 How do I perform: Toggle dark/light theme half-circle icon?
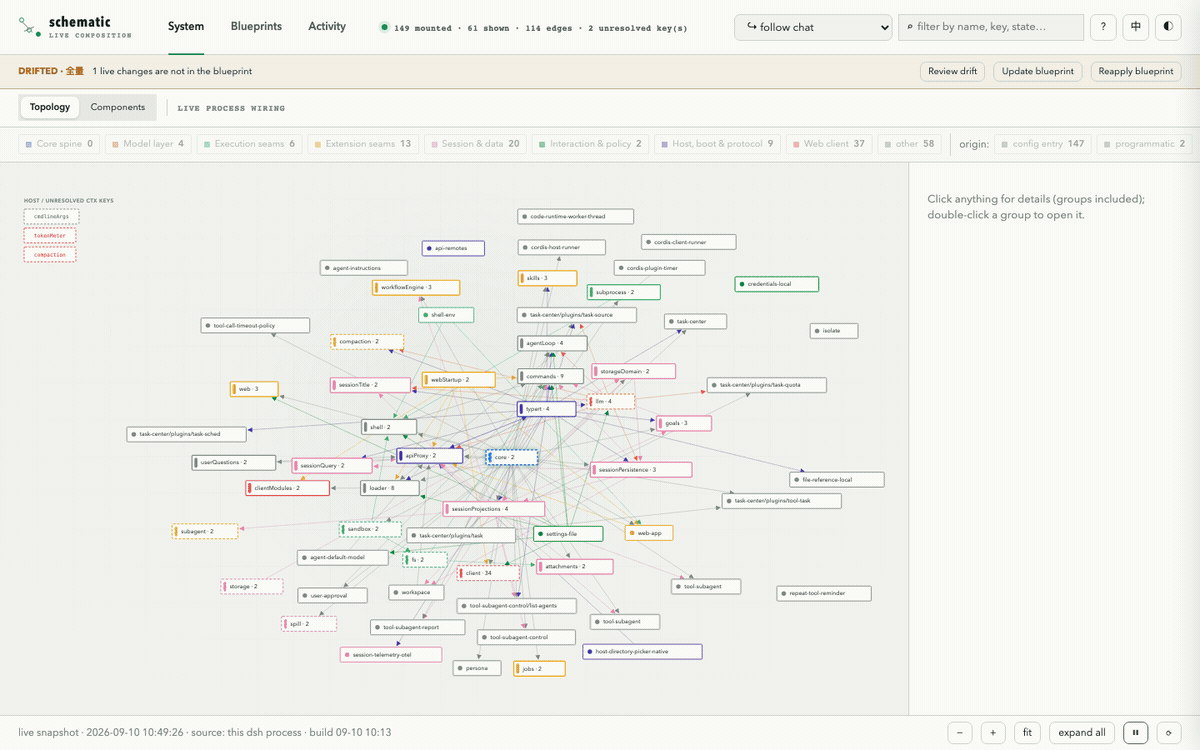tap(1167, 27)
